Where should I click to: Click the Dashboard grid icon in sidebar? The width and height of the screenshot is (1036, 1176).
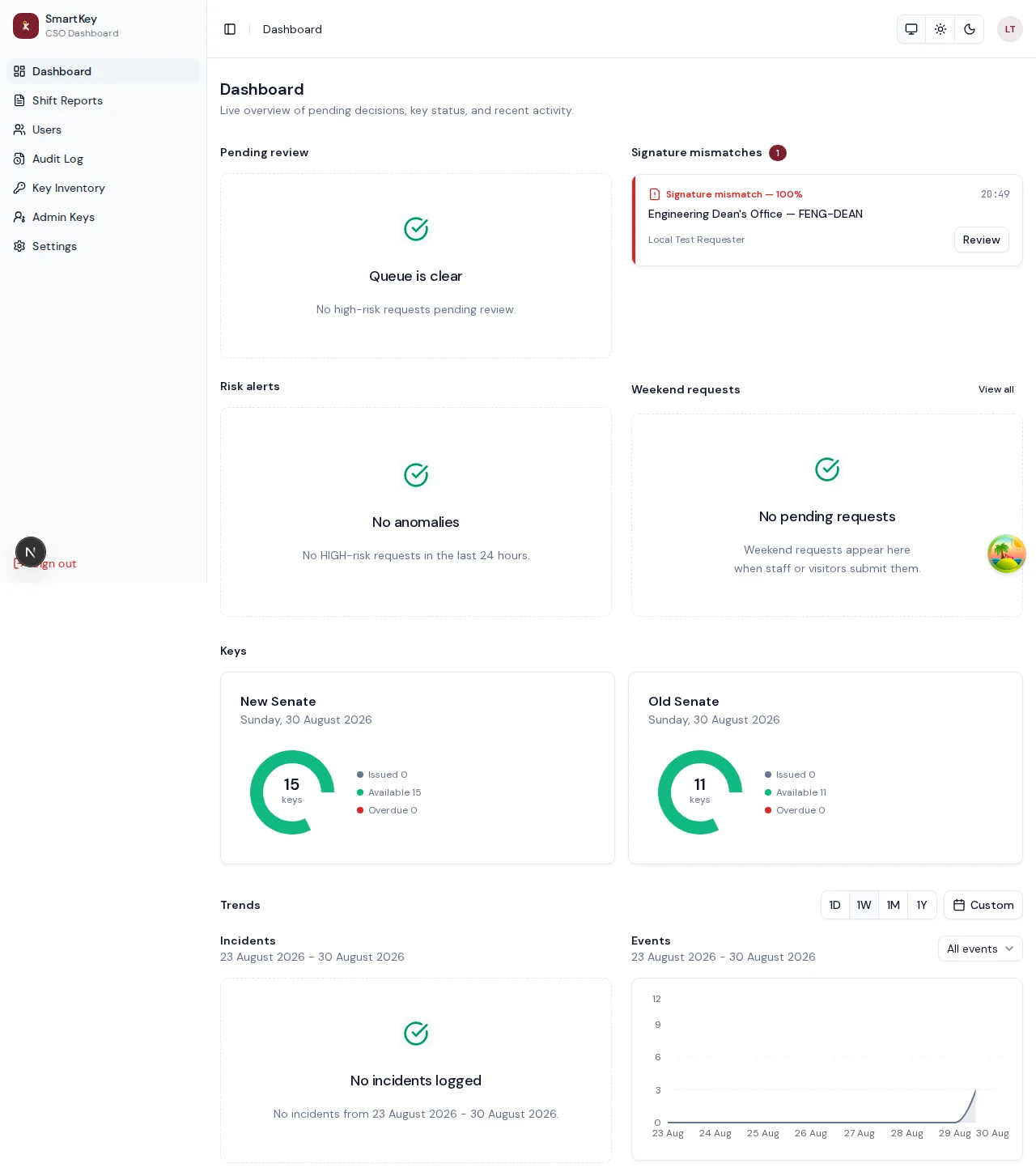tap(19, 71)
